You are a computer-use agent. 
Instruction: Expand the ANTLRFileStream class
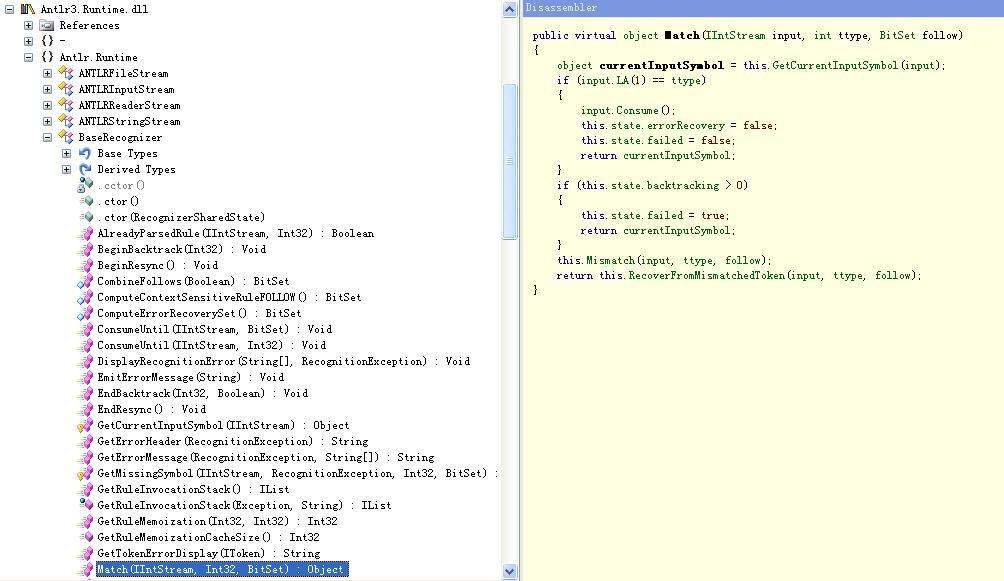click(47, 73)
